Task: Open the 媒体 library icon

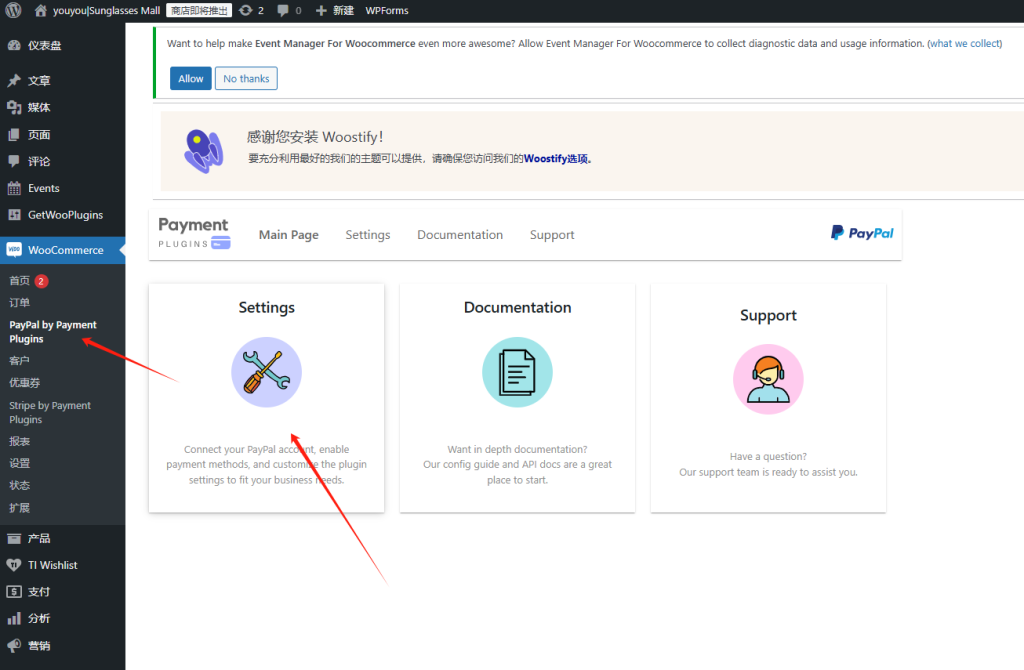Action: [14, 107]
